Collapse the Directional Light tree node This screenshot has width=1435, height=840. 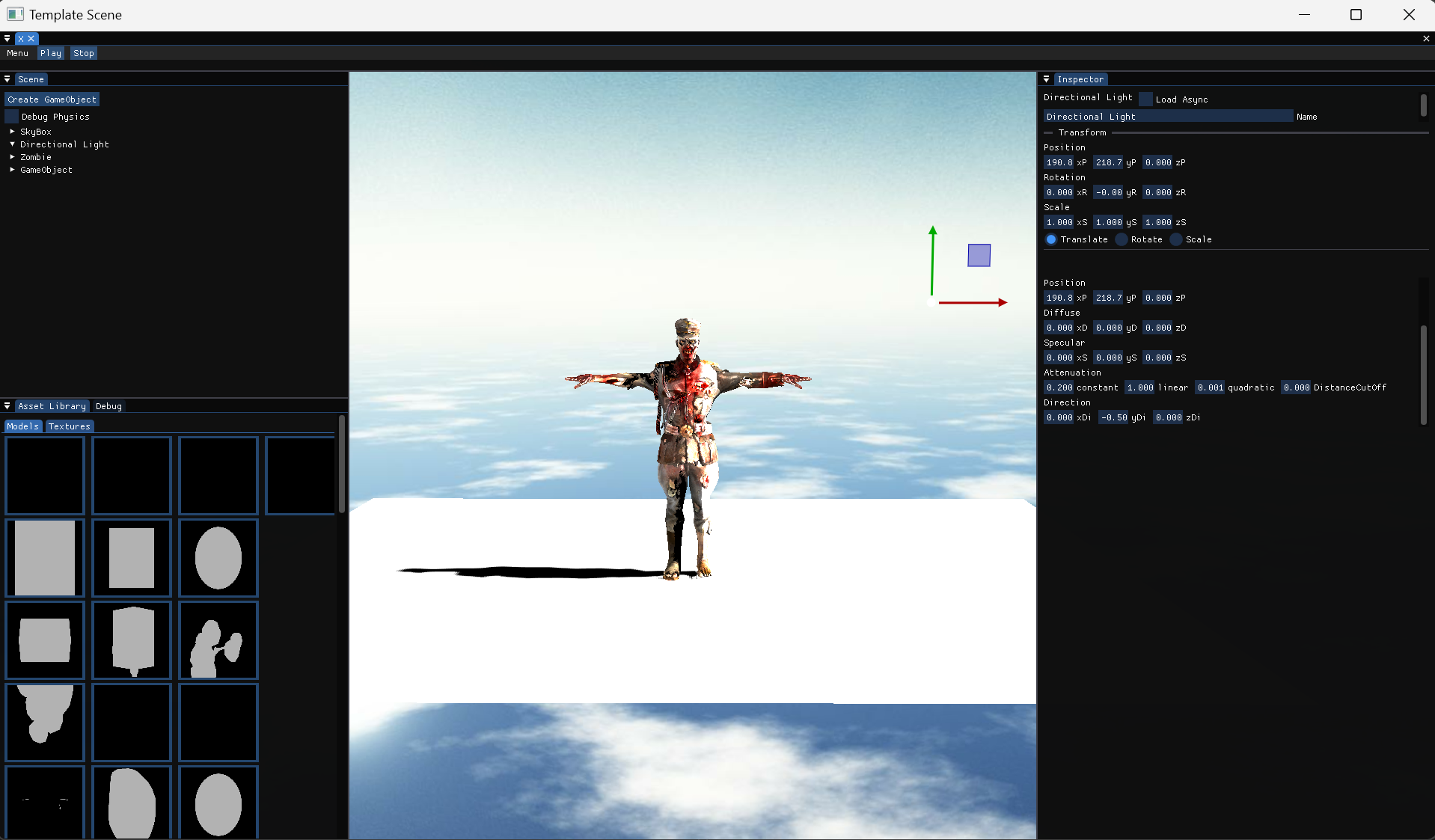pyautogui.click(x=12, y=144)
